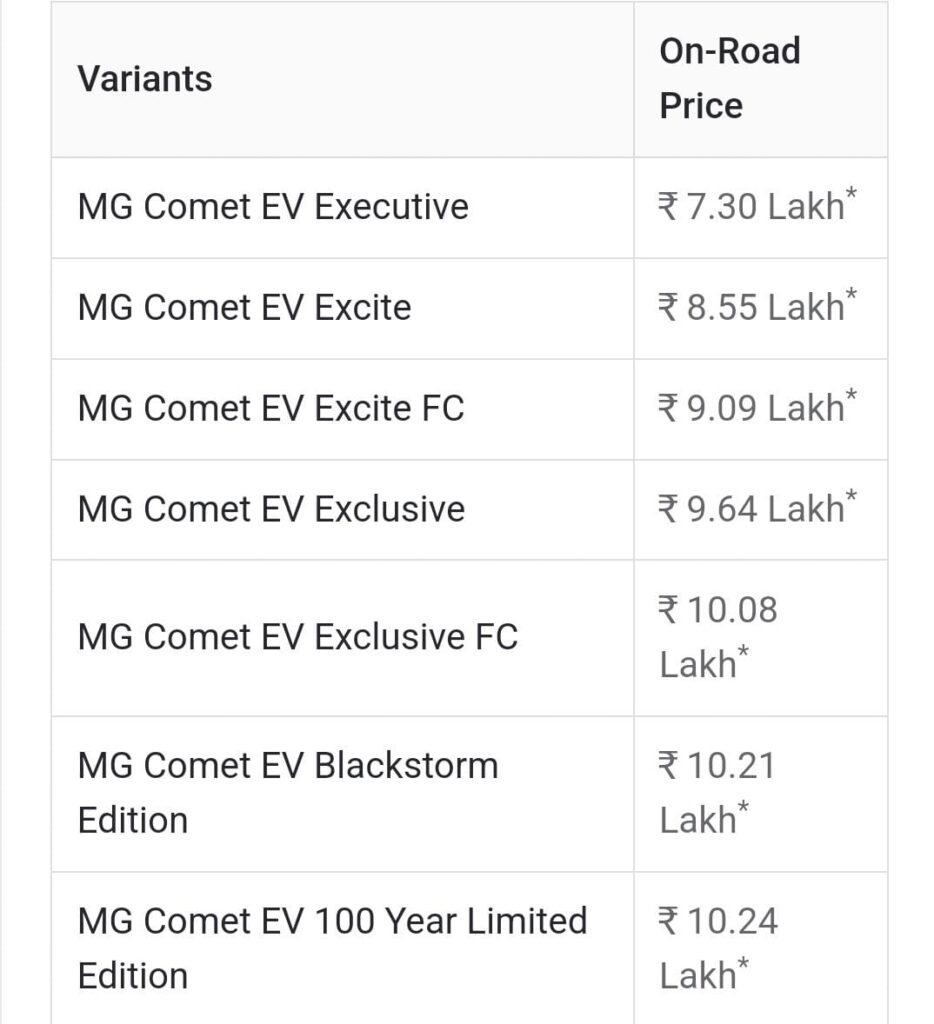Image resolution: width=934 pixels, height=1024 pixels.
Task: Click the On-Road Price column header
Action: coord(729,79)
